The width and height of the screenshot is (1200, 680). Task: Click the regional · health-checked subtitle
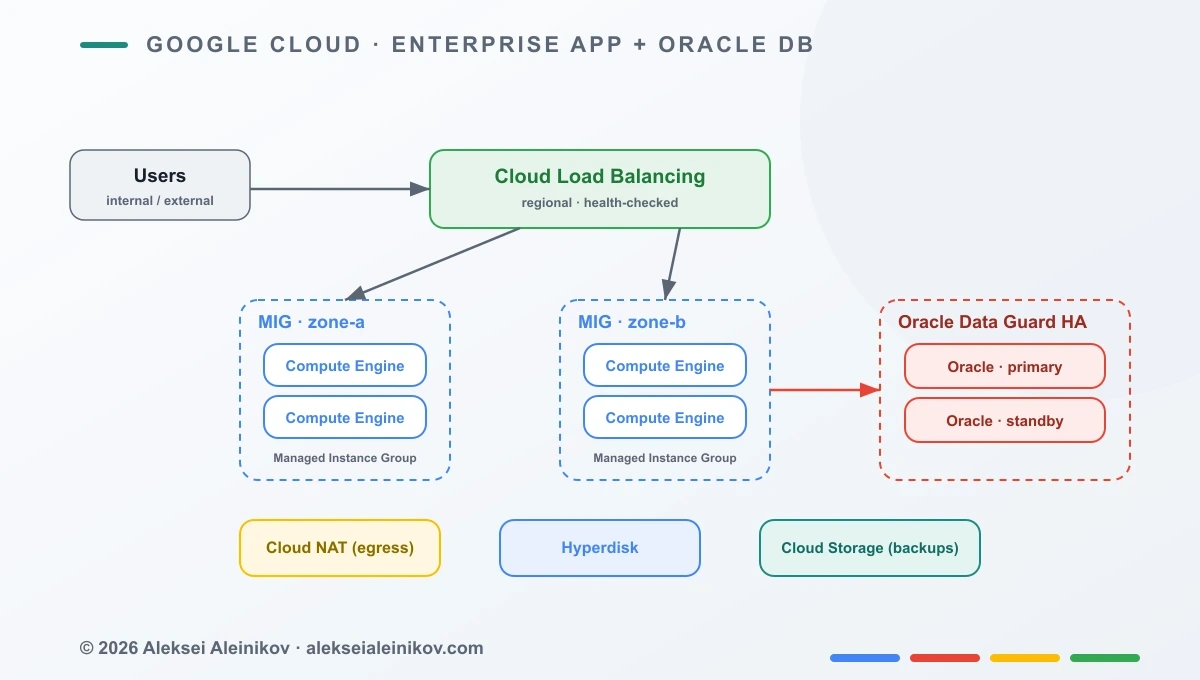(x=600, y=203)
